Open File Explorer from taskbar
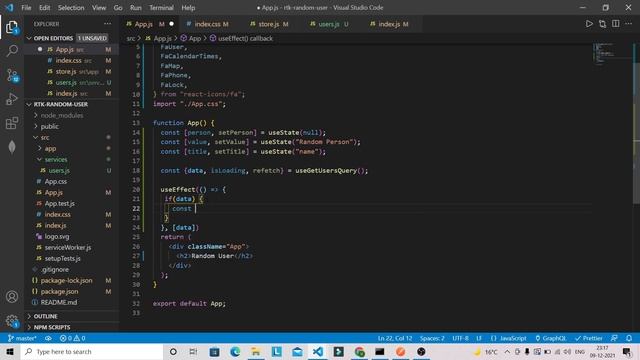640x360 pixels. point(256,352)
